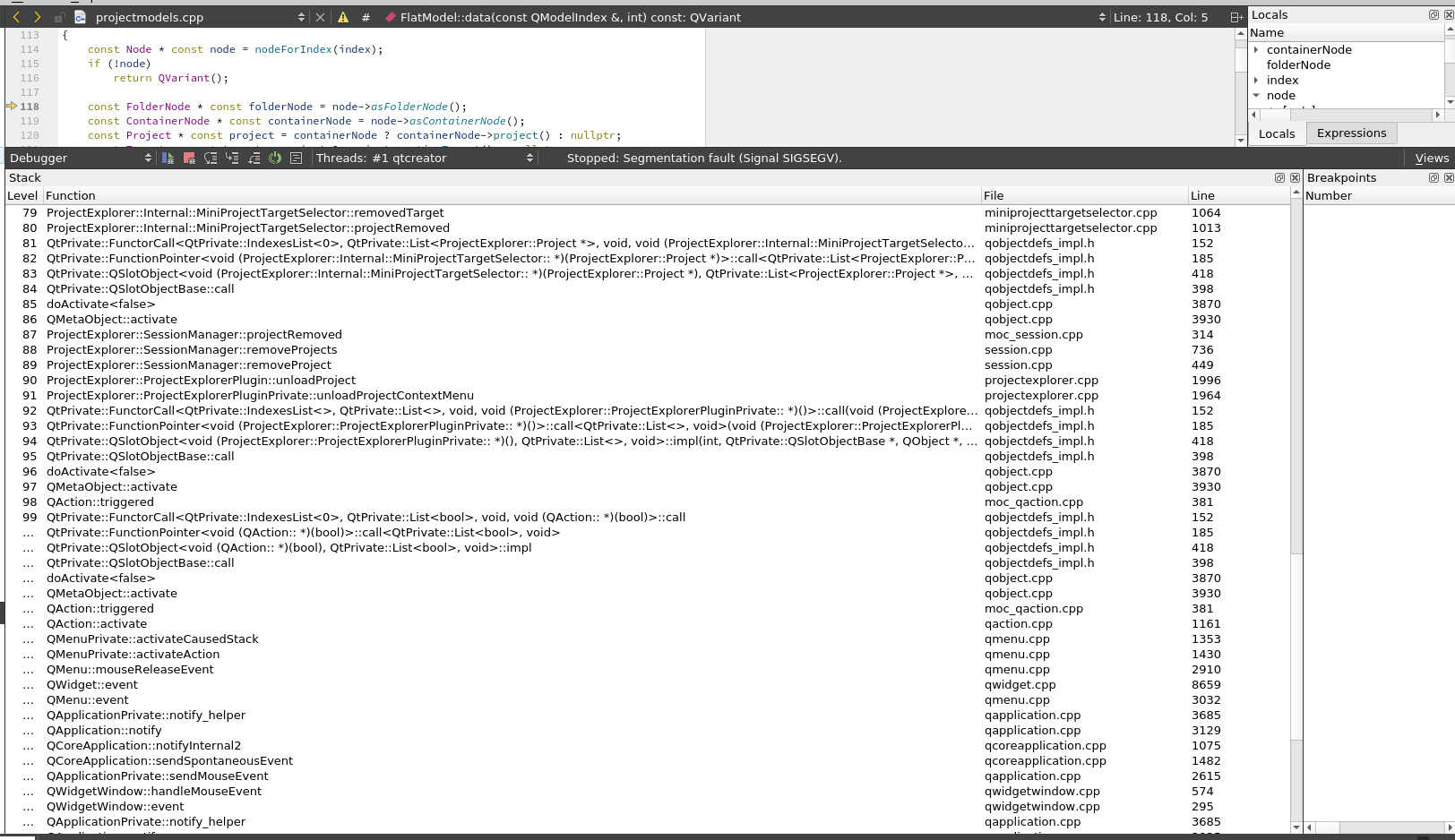Screen dimensions: 1455x840
Task: Toggle the file lock icon for projectmodels.cpp
Action: tap(59, 17)
